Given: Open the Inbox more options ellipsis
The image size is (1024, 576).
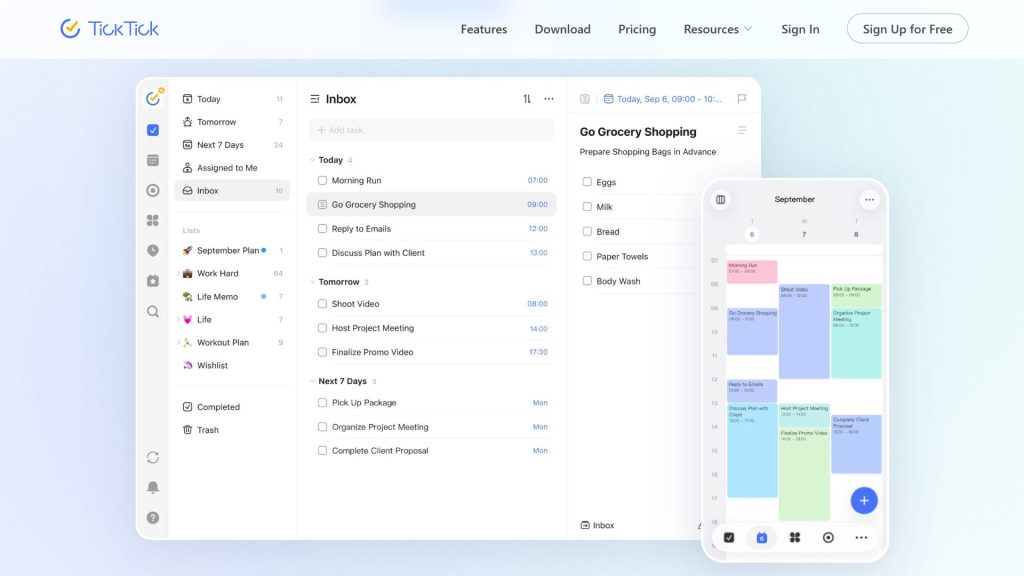Looking at the screenshot, I should [549, 99].
